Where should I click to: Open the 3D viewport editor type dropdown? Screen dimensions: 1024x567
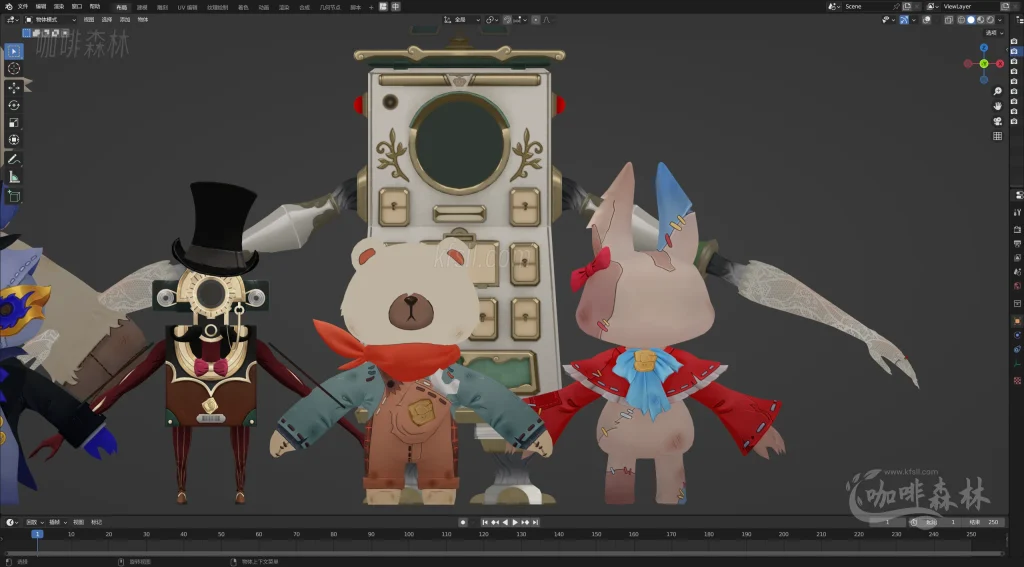tap(12, 20)
